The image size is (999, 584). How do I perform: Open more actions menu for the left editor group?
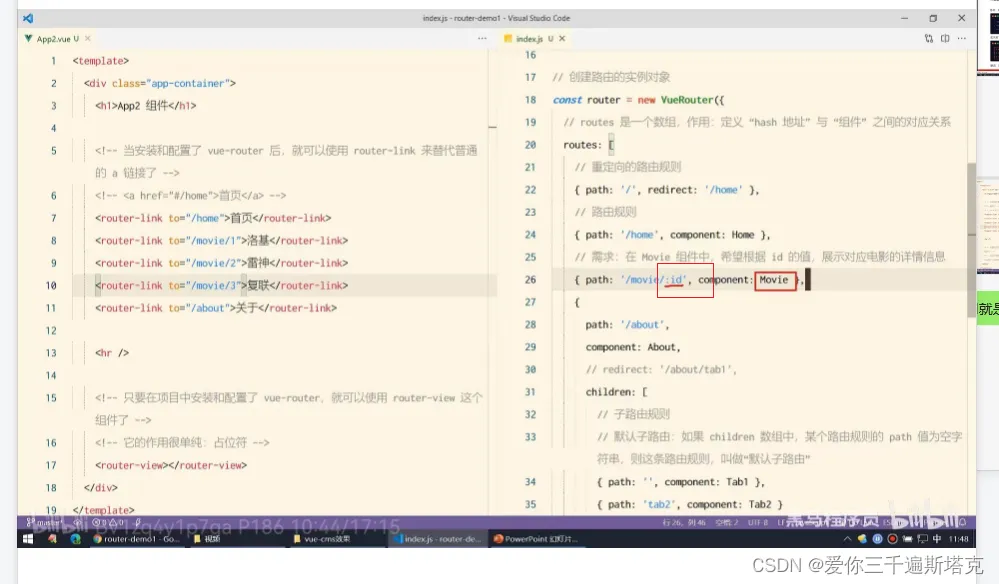pos(482,39)
